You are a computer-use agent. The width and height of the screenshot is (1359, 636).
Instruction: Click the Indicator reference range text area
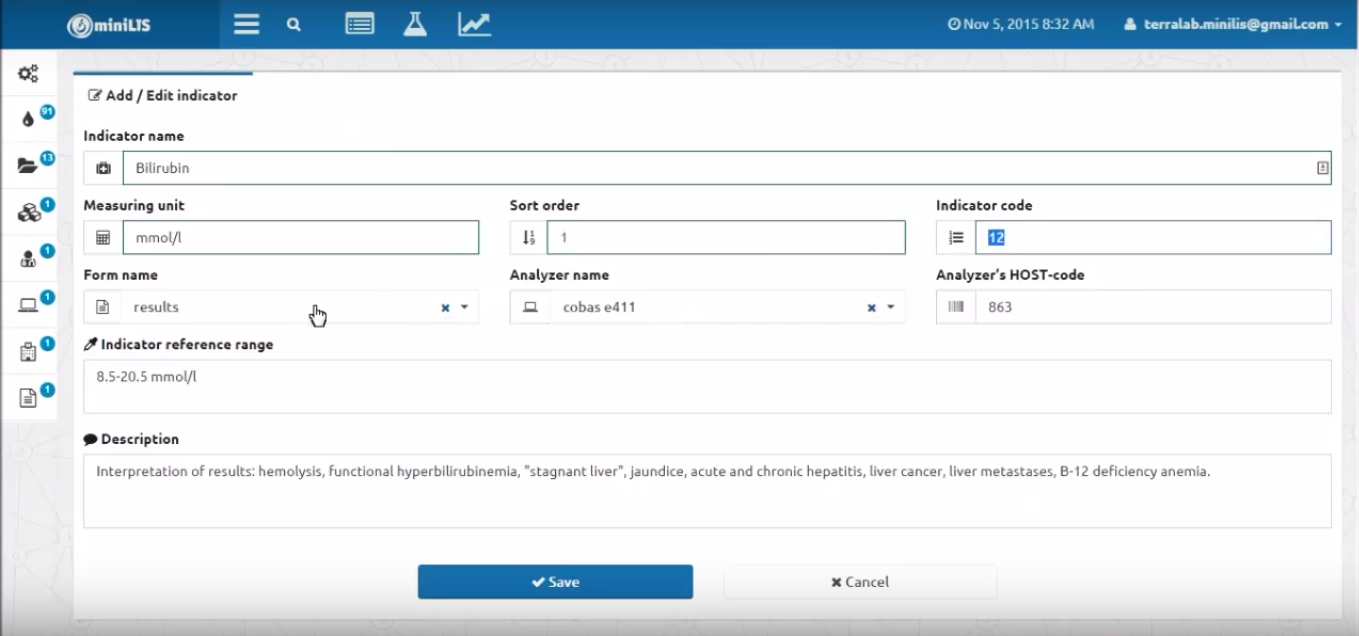point(707,386)
